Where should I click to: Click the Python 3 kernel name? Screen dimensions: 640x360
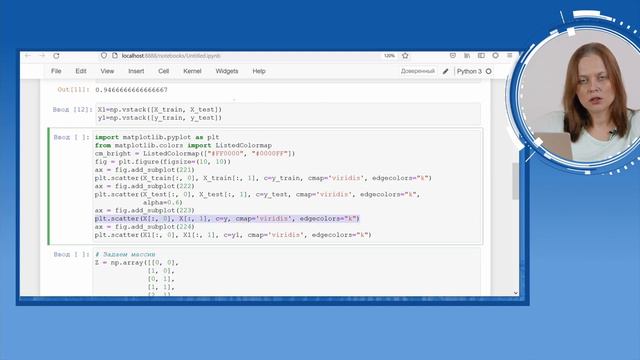[x=469, y=71]
